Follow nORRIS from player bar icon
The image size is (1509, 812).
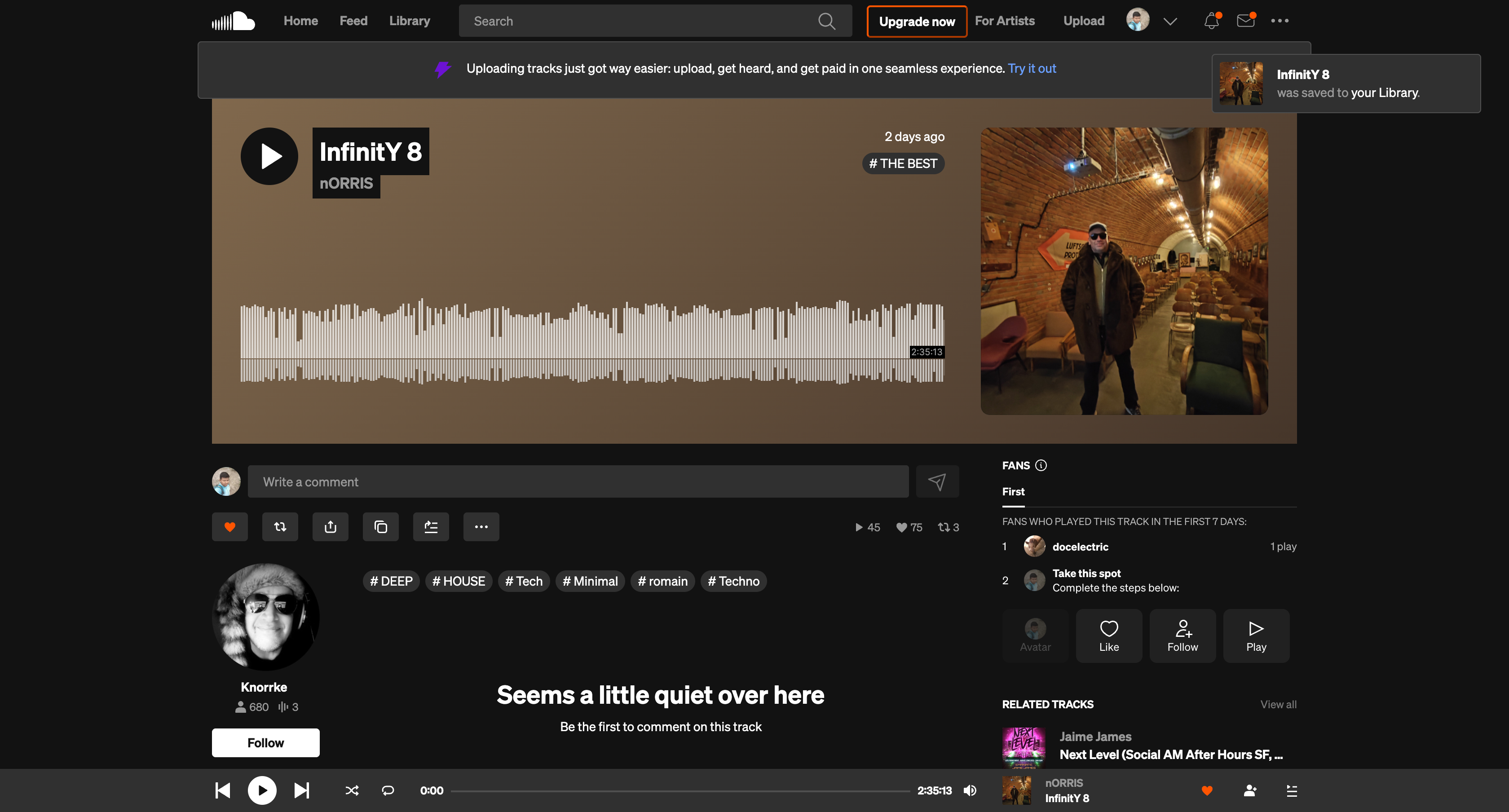pos(1250,790)
